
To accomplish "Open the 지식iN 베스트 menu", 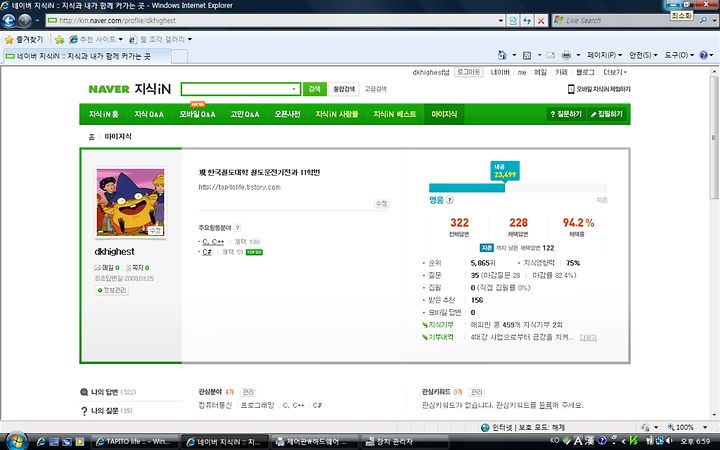I will (394, 114).
